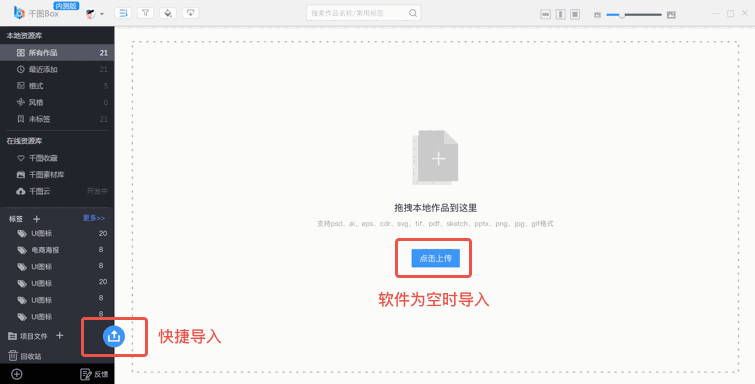The width and height of the screenshot is (755, 384).
Task: Open the 反馈 feedback button
Action: pyautogui.click(x=94, y=374)
